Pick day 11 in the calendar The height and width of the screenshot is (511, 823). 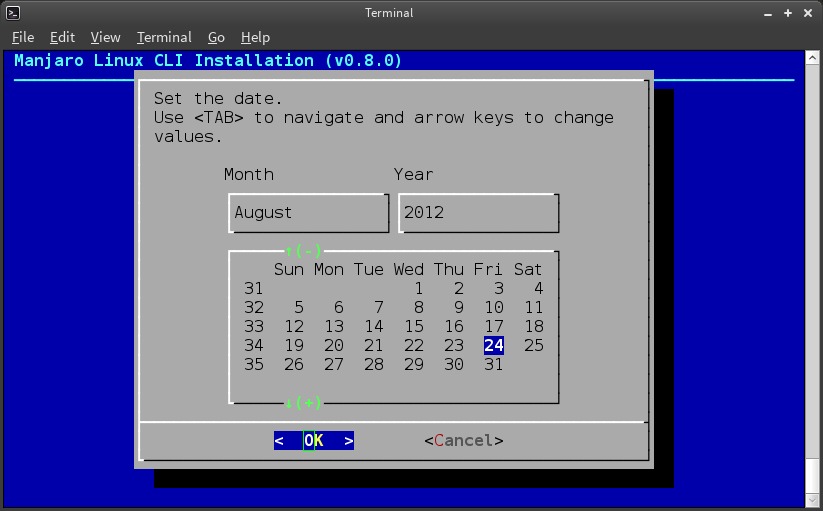534,307
